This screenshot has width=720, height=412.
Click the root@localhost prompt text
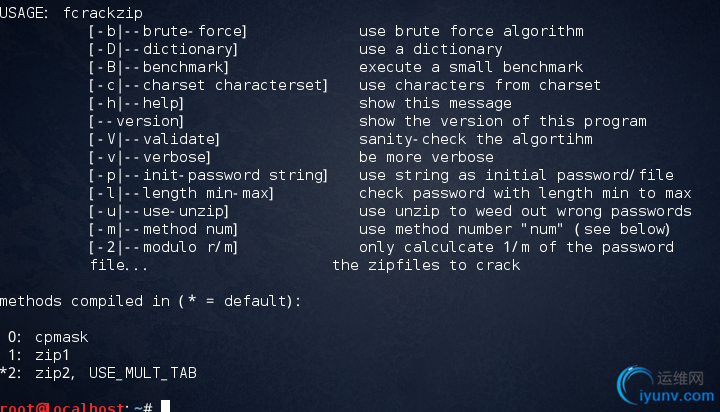click(x=62, y=407)
